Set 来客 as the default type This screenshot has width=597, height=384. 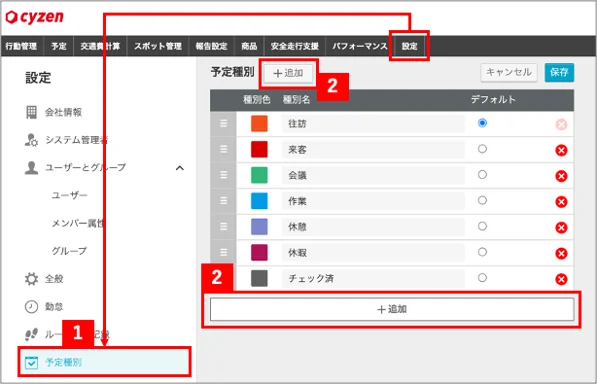[482, 149]
